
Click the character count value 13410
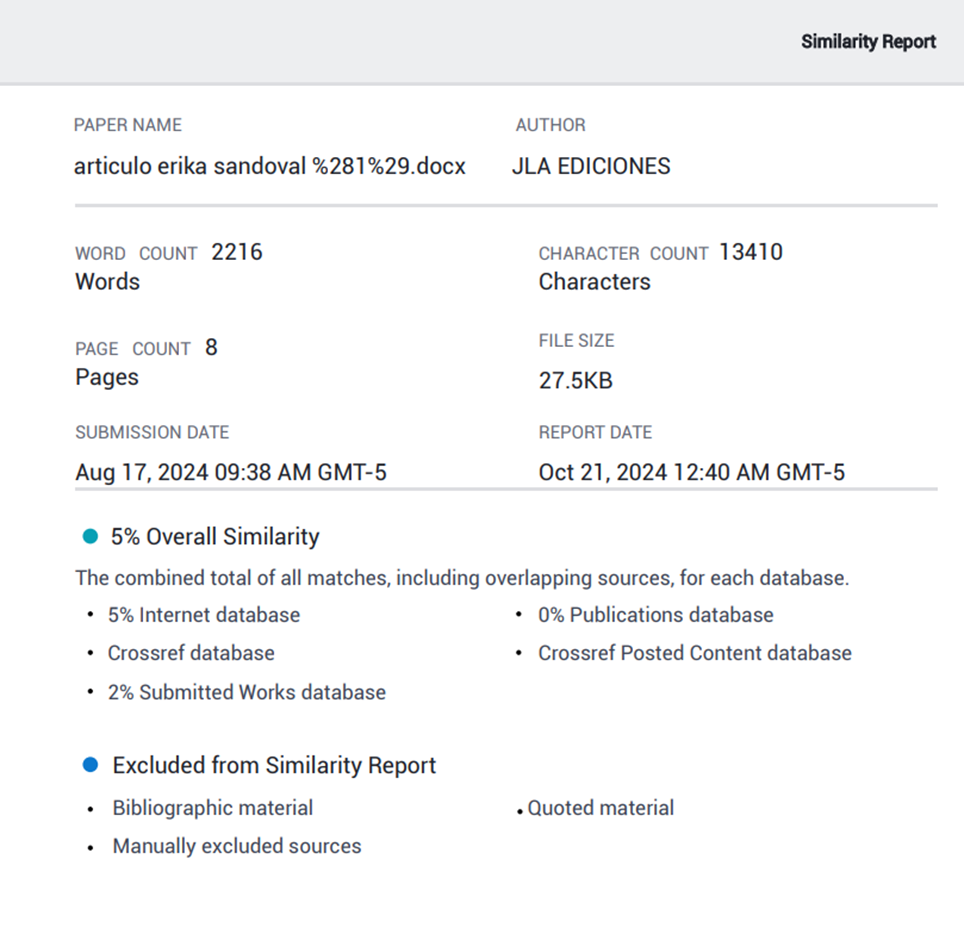[750, 252]
